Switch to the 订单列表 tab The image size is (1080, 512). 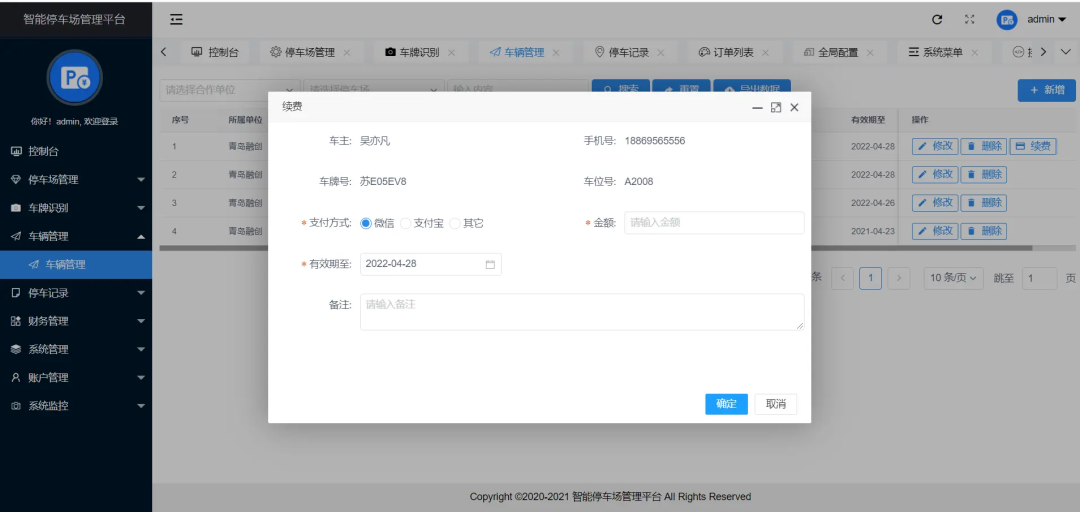[x=726, y=52]
